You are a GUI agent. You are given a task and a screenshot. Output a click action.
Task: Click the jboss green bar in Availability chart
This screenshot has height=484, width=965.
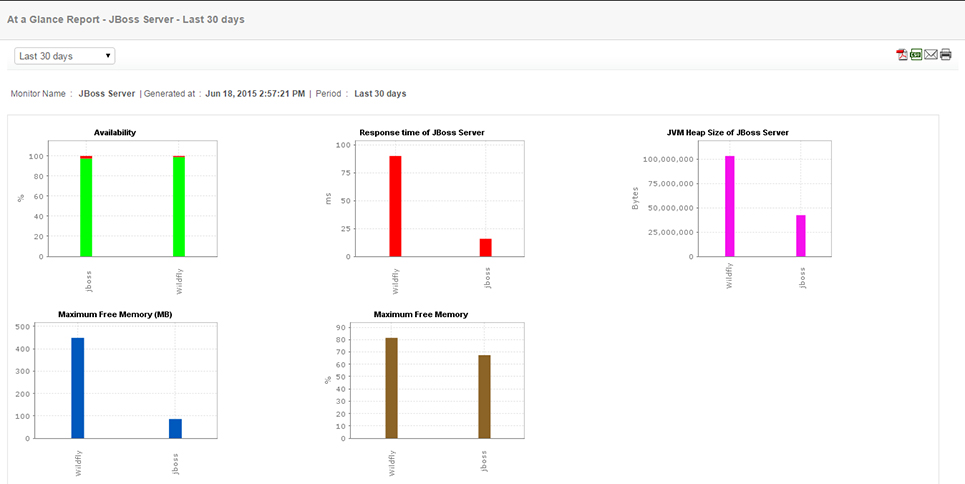[x=86, y=208]
